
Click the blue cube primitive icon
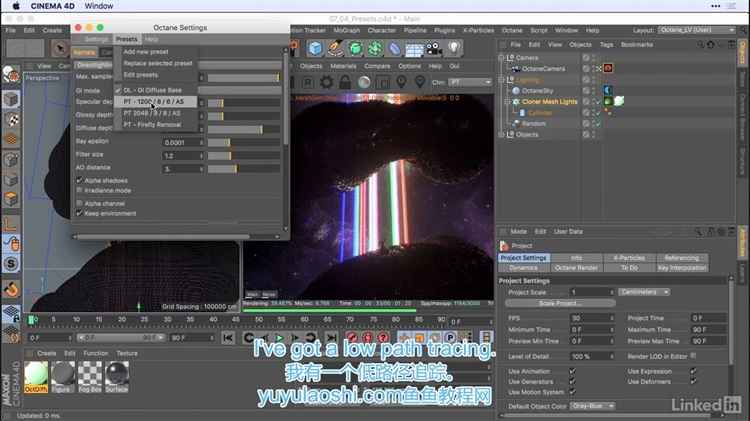point(315,48)
